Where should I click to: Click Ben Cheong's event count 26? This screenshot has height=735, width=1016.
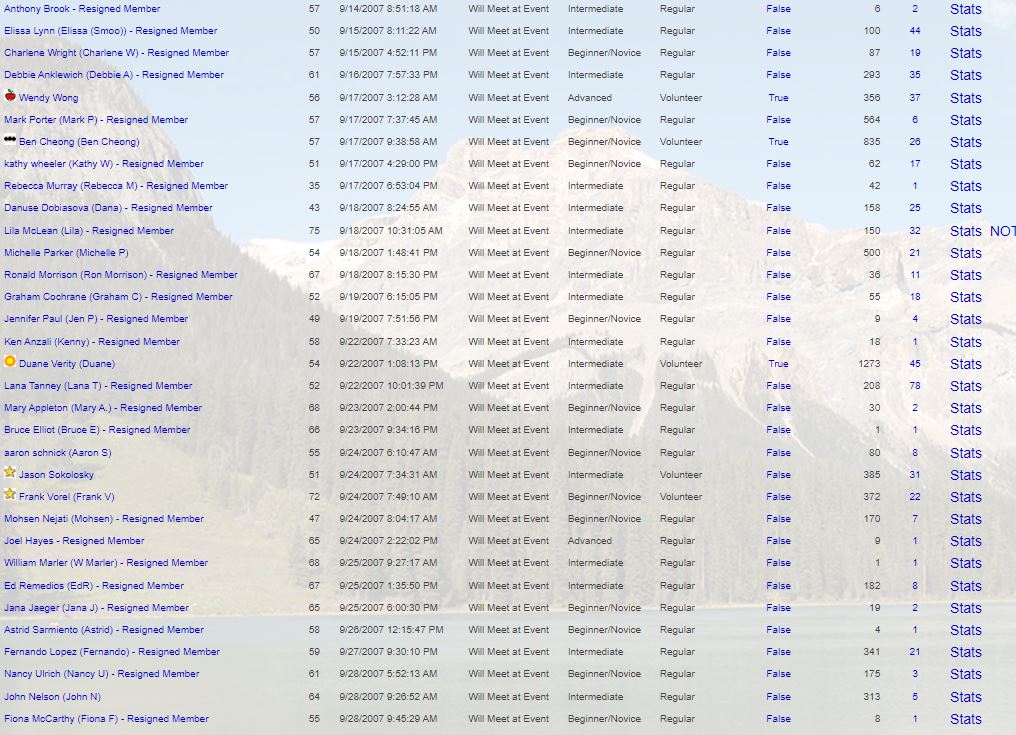914,142
